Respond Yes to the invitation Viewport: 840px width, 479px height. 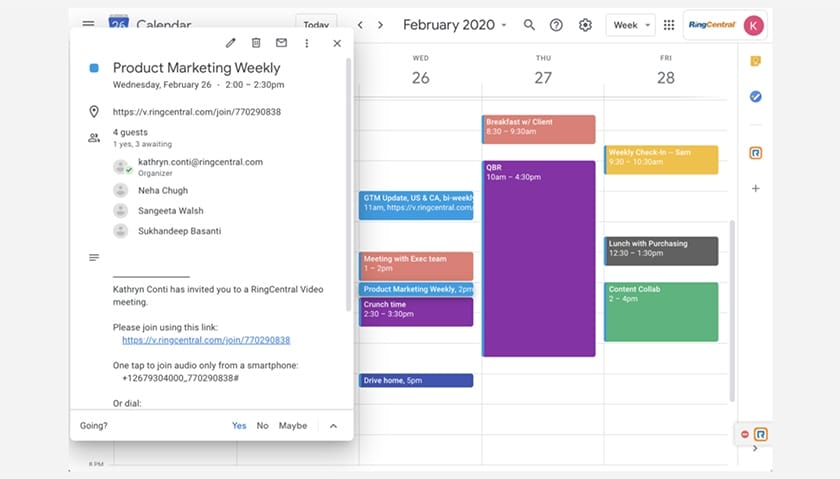[x=239, y=425]
